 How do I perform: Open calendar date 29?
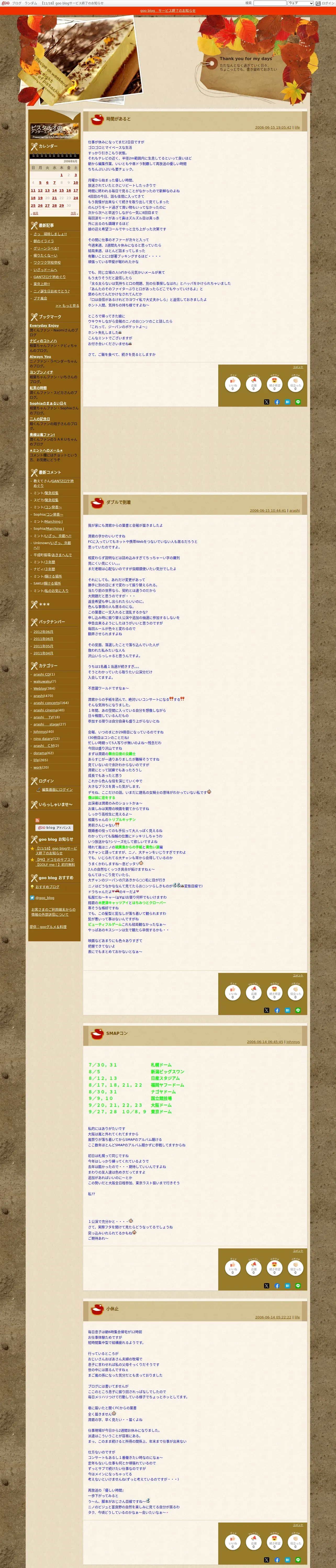[61, 206]
